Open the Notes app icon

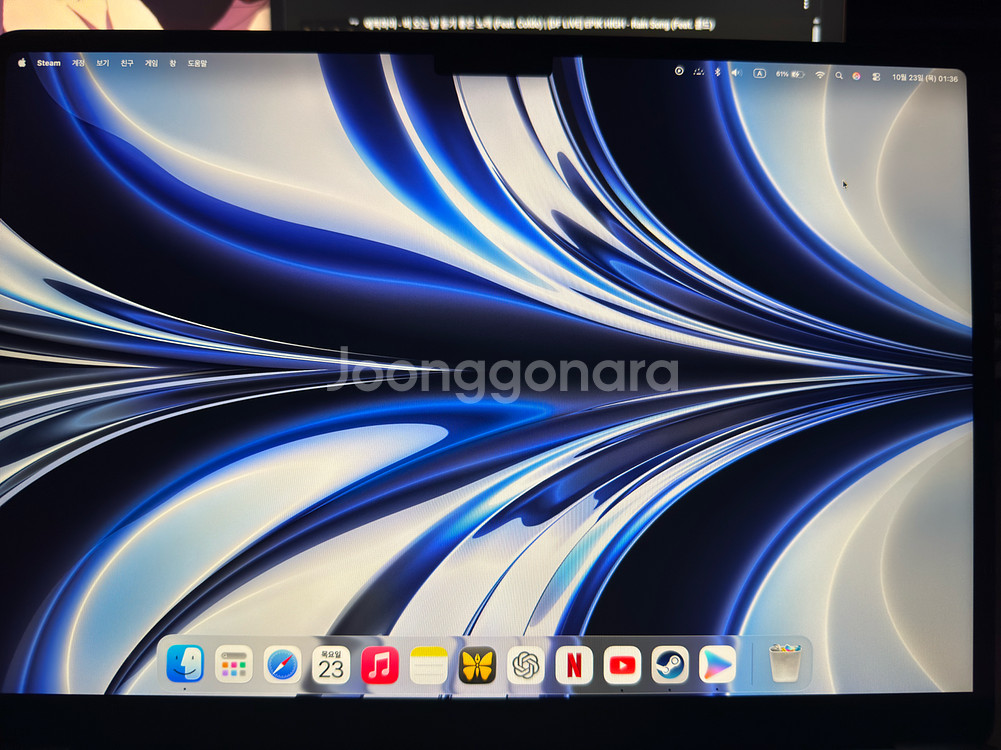(429, 665)
